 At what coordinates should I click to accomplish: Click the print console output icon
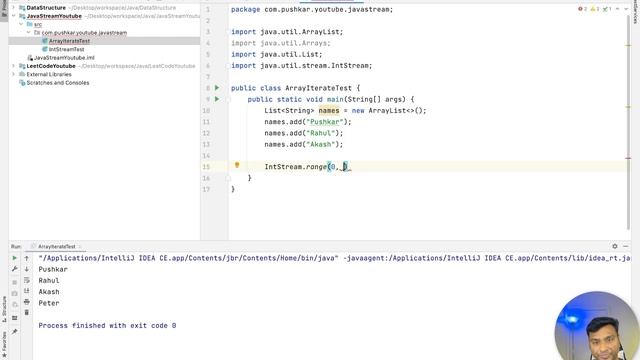(x=27, y=302)
